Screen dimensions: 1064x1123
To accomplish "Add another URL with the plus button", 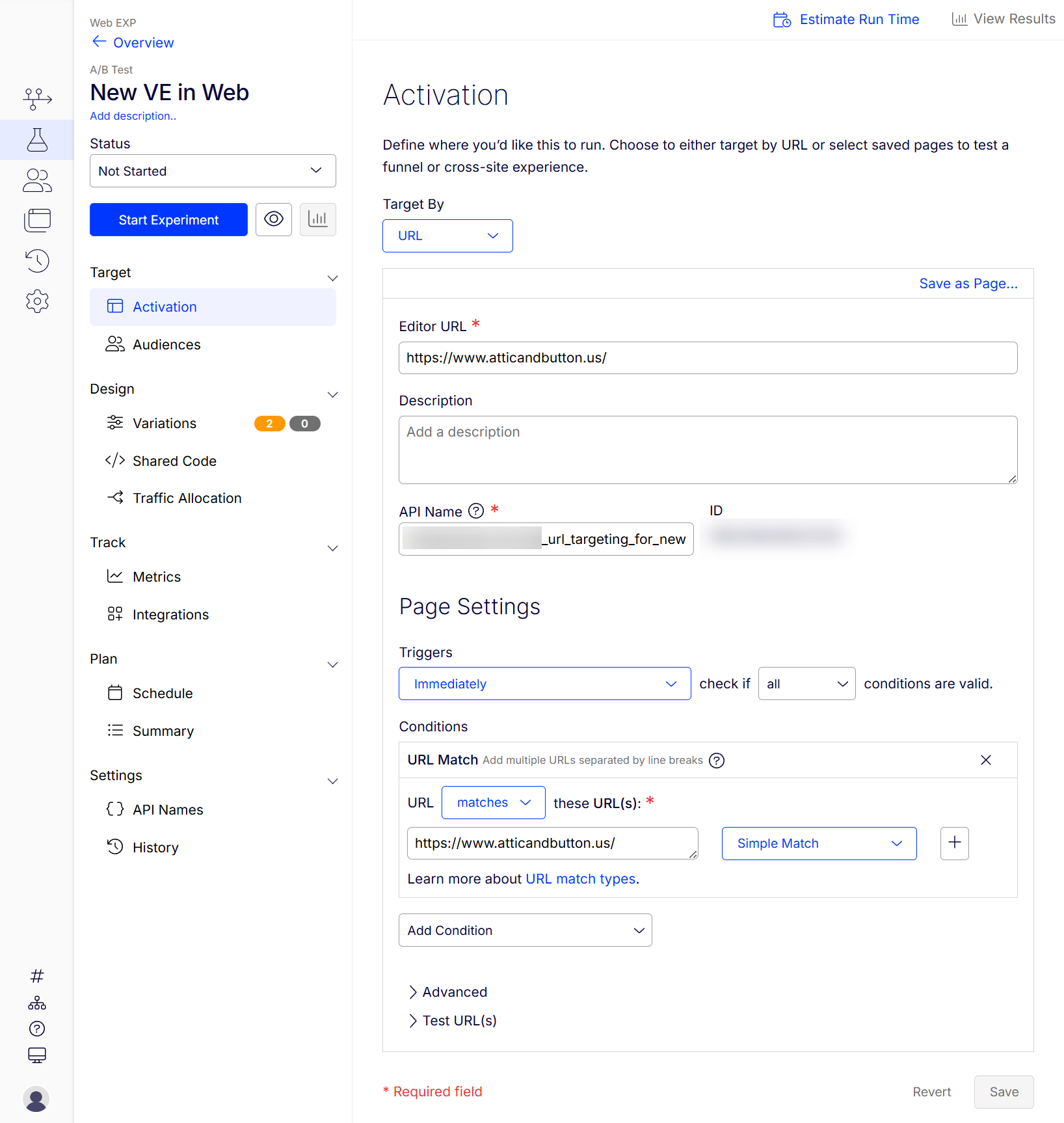I will [x=954, y=843].
